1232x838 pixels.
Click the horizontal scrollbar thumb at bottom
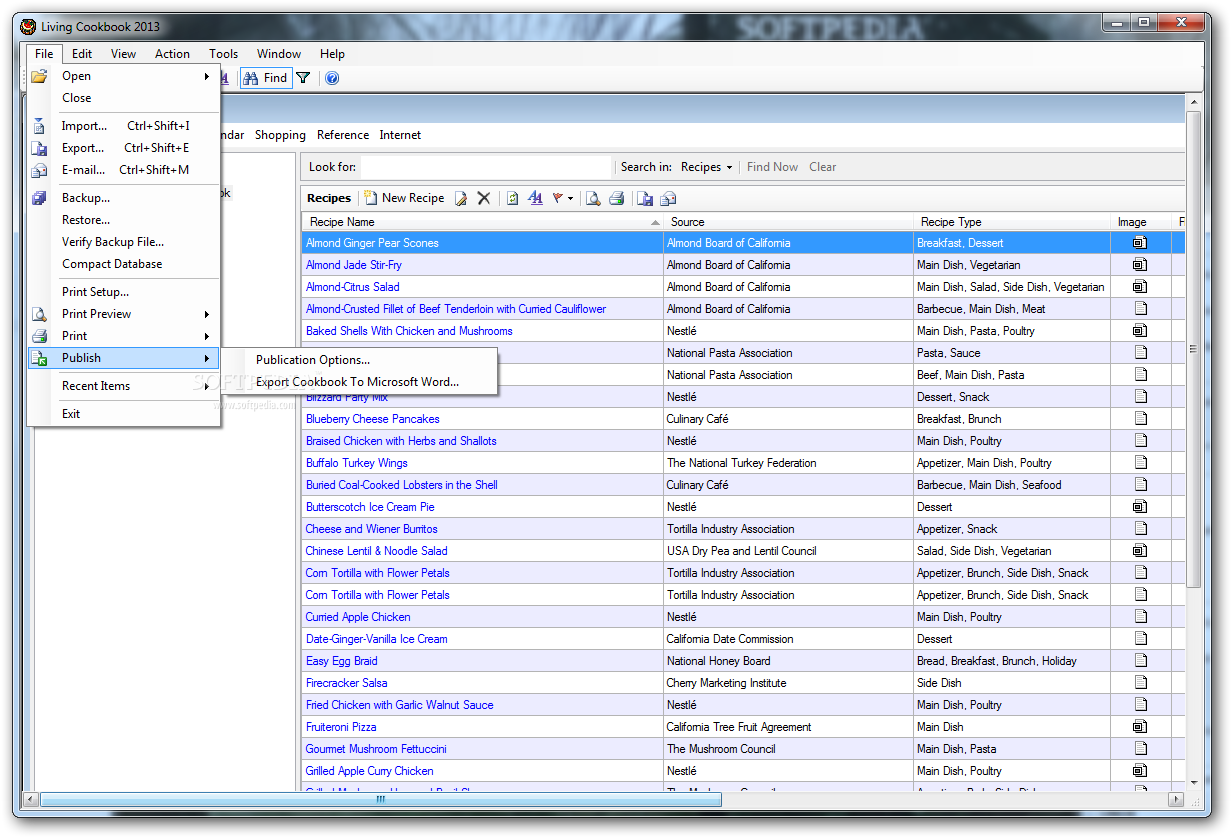pos(380,800)
